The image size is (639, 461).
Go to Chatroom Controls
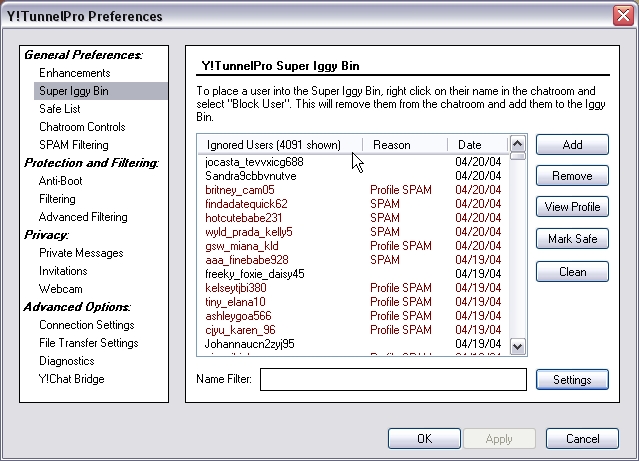(x=82, y=127)
